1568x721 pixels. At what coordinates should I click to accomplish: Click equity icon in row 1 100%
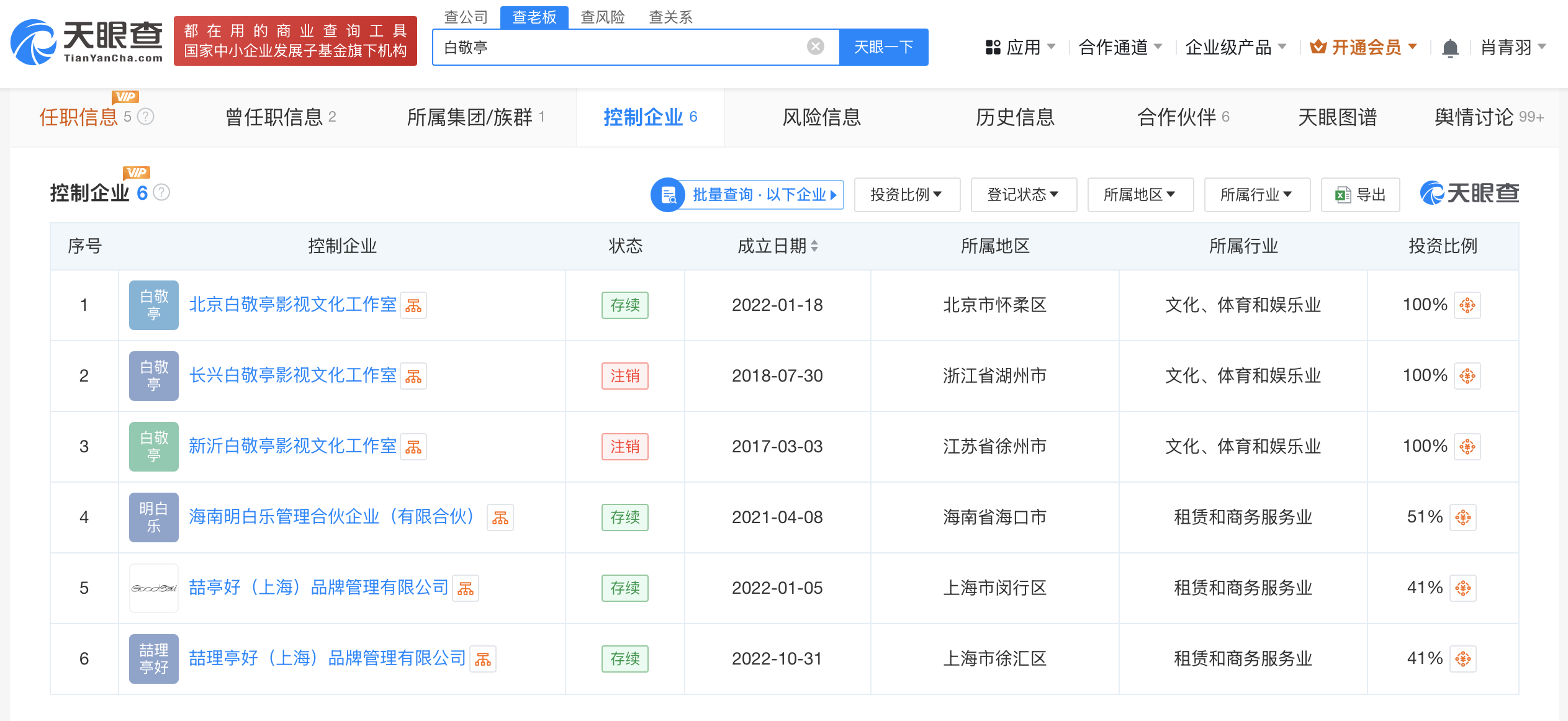click(x=1467, y=305)
